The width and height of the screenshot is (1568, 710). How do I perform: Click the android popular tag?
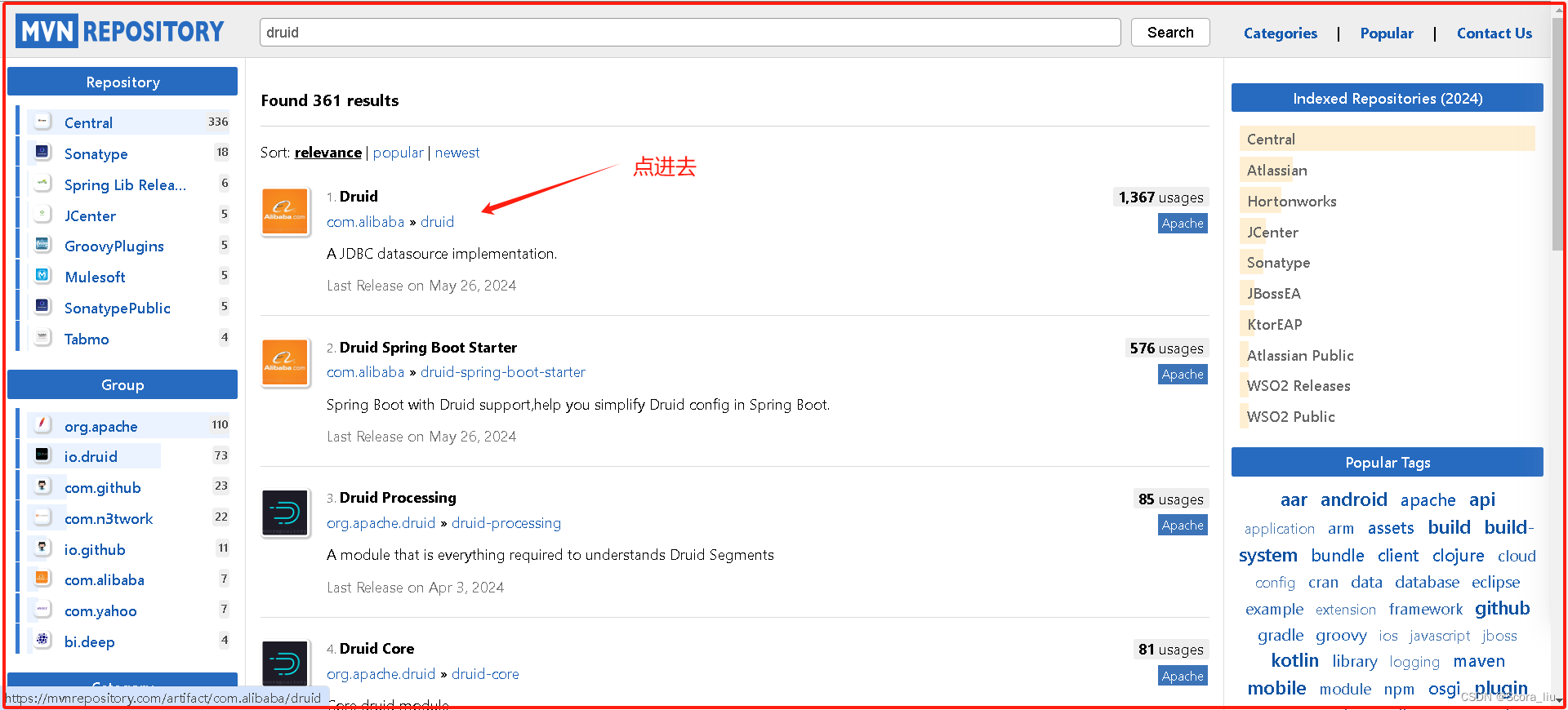1354,499
